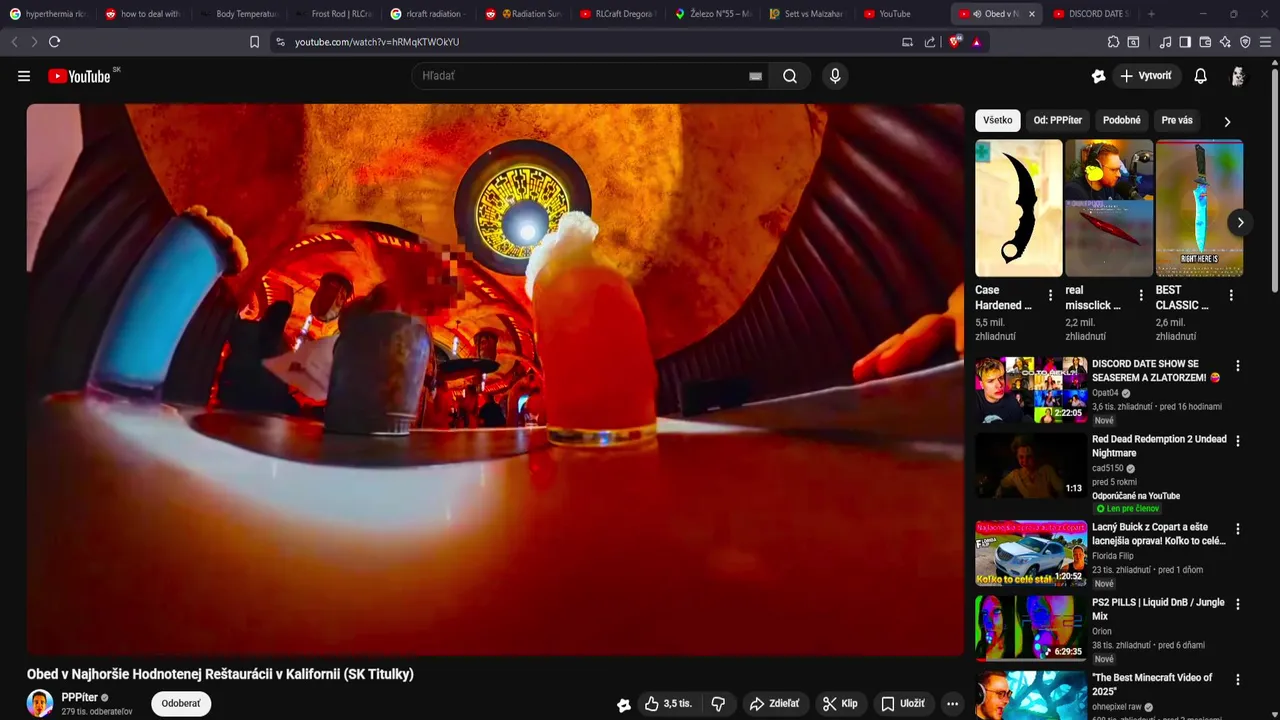Open the PS2 PILLS Liquid DnB thumbnail

(x=1031, y=628)
